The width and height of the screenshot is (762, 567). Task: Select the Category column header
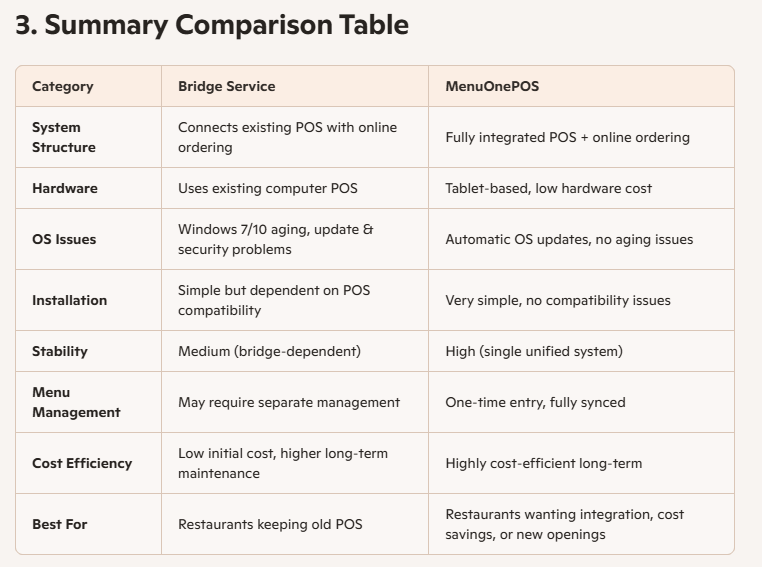[63, 86]
